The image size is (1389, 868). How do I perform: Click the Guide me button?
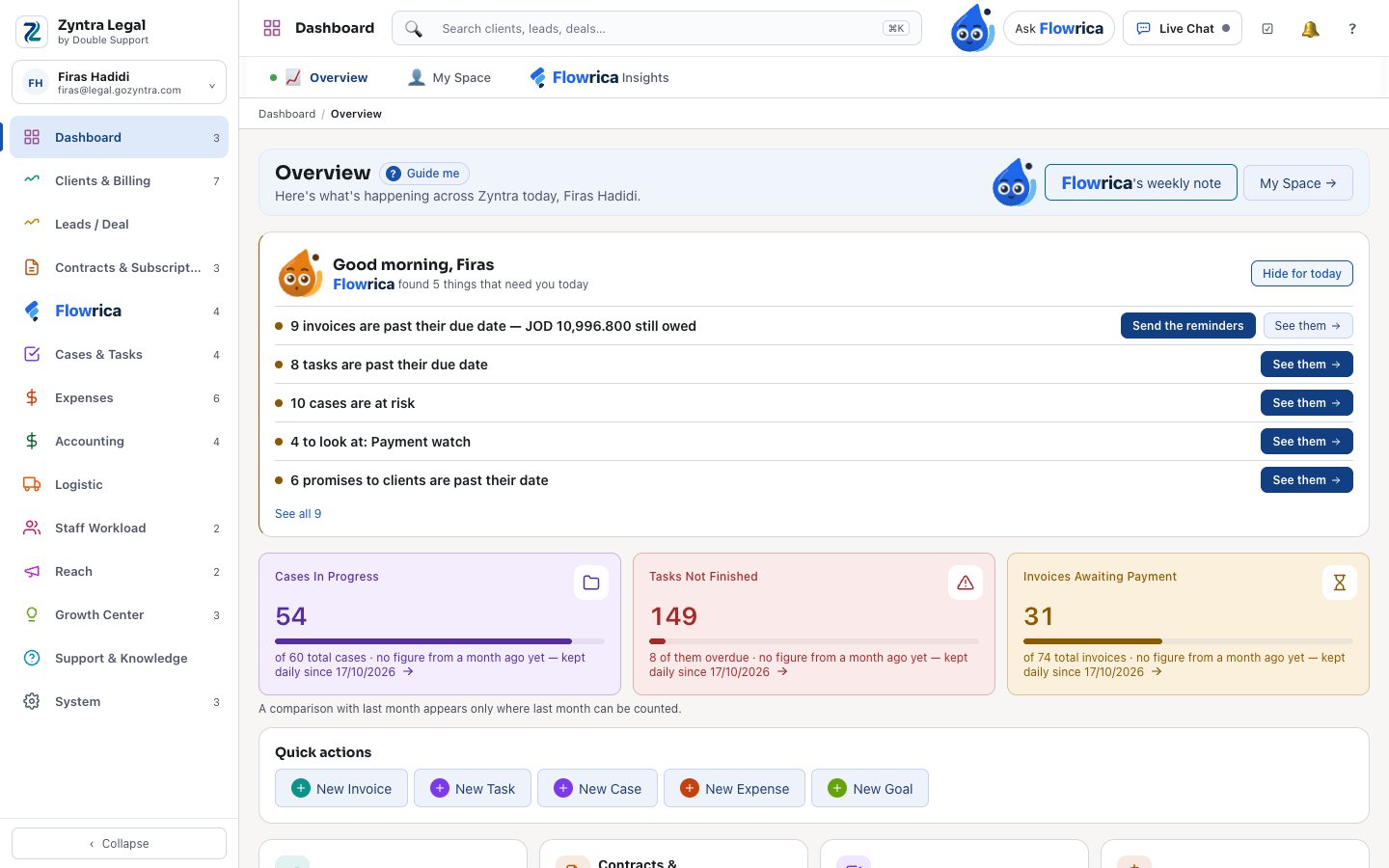click(424, 174)
